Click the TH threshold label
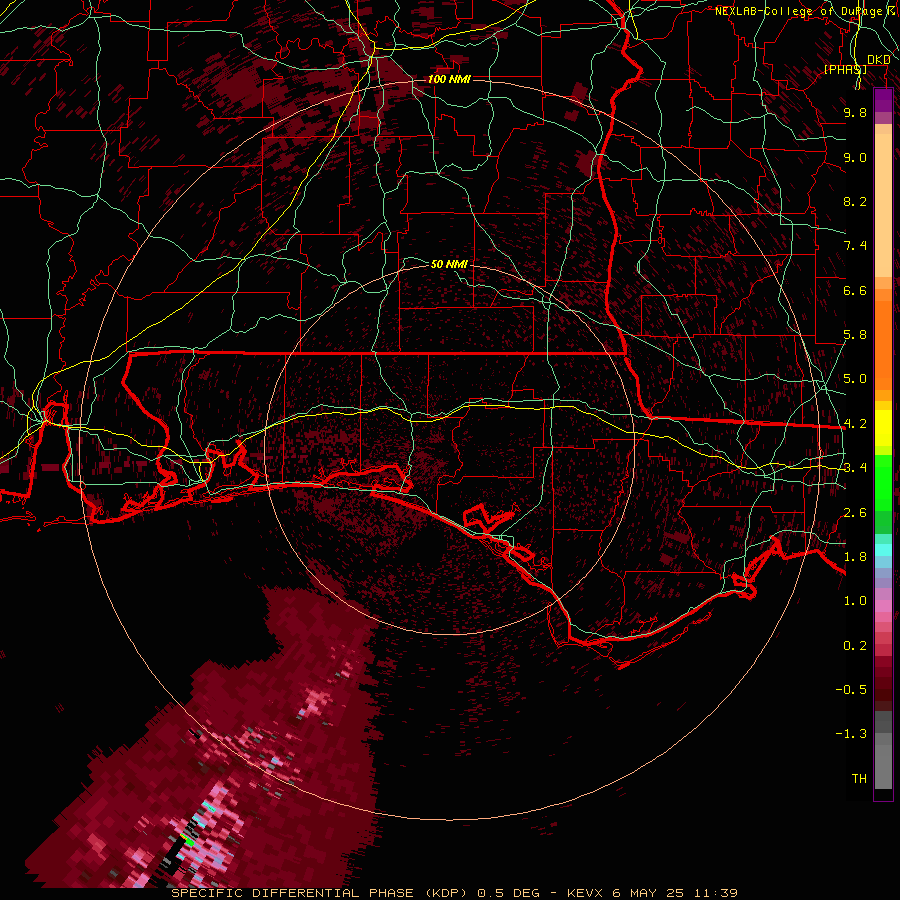This screenshot has width=900, height=900. click(859, 779)
